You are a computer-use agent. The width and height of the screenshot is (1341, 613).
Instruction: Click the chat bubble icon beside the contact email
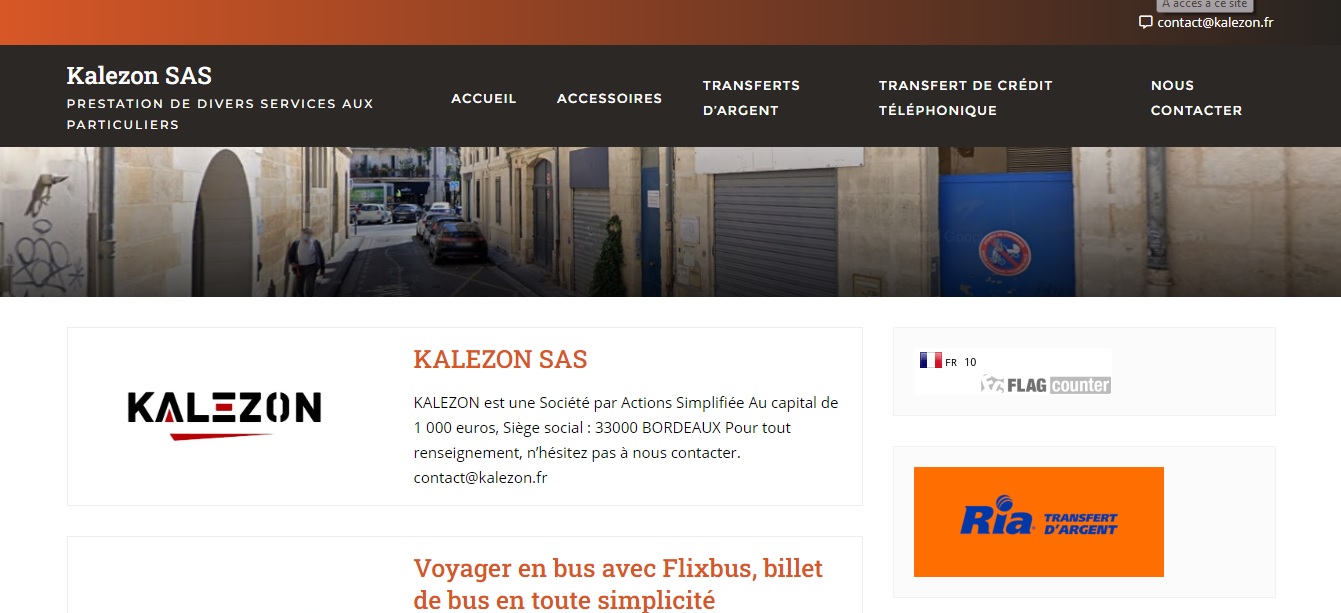(x=1146, y=22)
